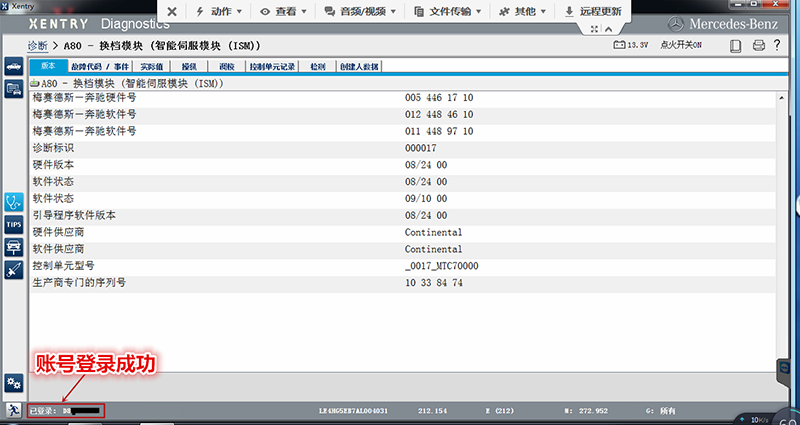Click the A80 module icon in panel header
Viewport: 800px width, 425px height.
(x=35, y=83)
